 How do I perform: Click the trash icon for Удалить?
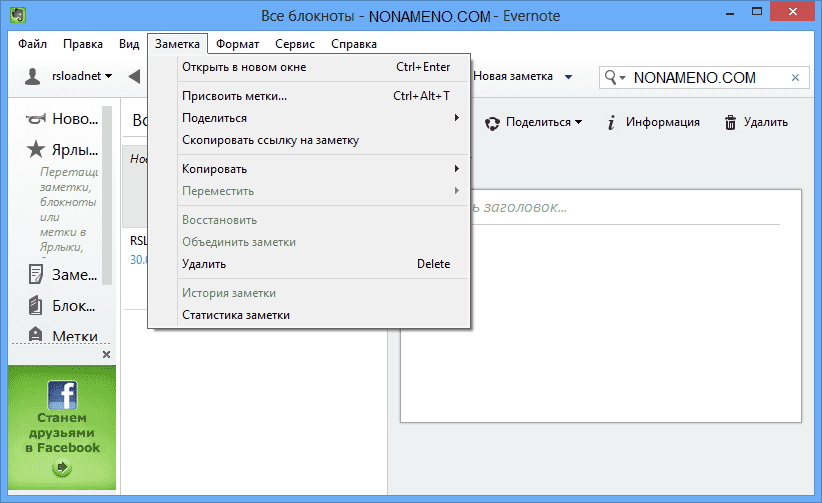point(731,122)
